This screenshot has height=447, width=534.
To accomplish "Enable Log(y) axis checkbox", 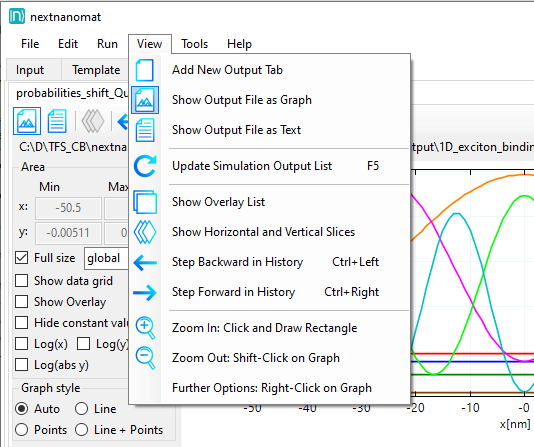I will (x=83, y=344).
